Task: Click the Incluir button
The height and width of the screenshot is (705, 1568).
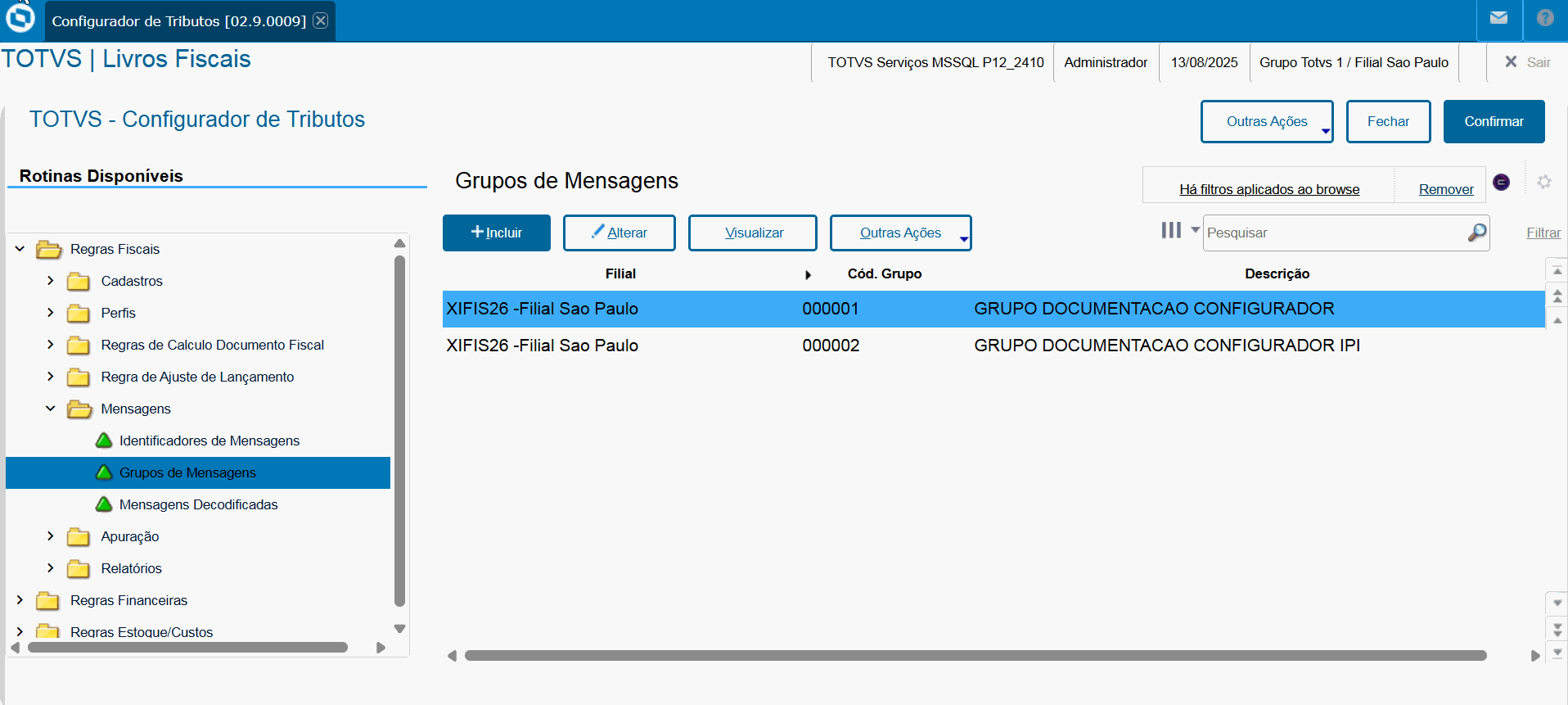Action: pyautogui.click(x=497, y=233)
